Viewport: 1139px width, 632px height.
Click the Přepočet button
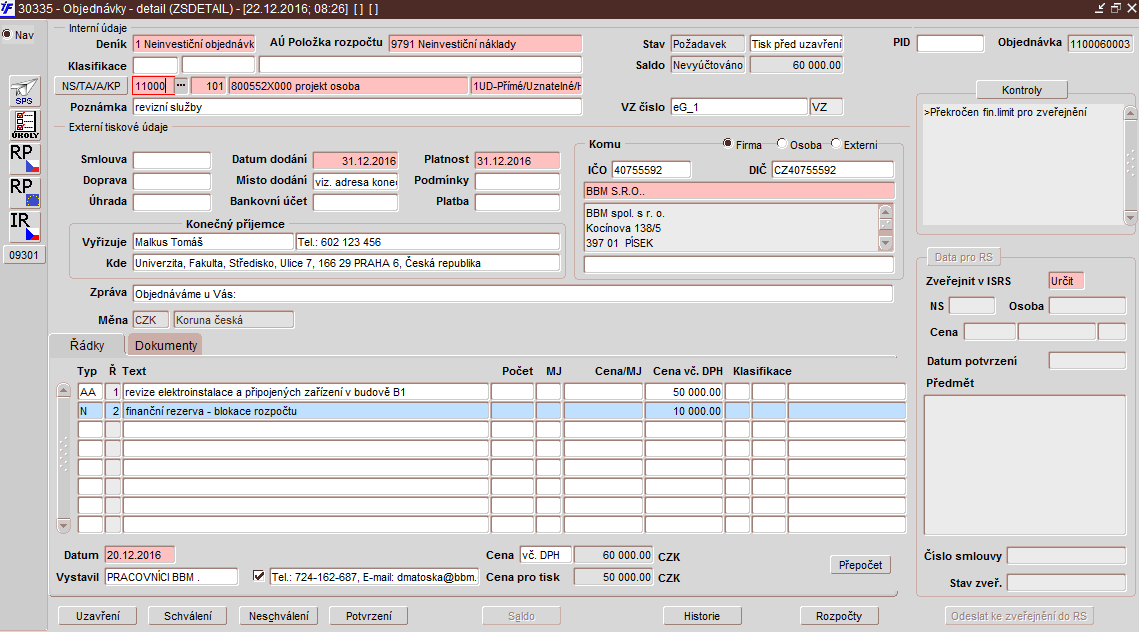pos(860,565)
